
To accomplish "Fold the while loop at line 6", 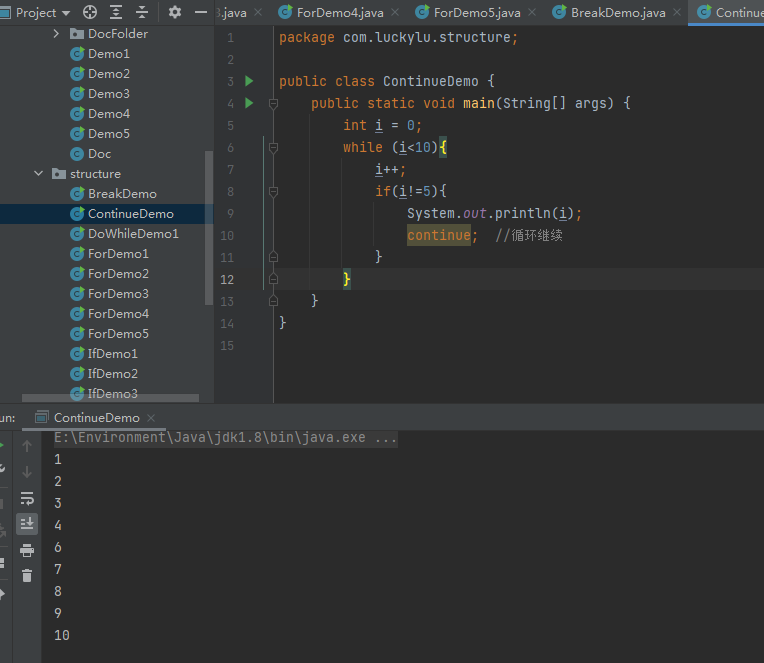I will coord(273,148).
